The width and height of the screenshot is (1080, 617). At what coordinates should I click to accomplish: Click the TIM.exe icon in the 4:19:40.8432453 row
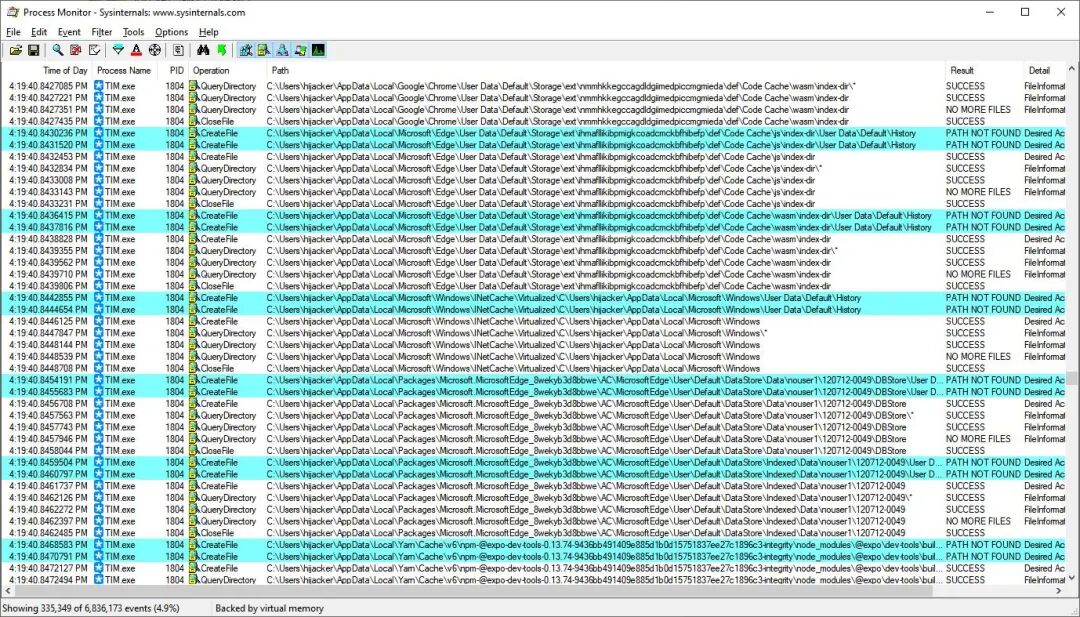click(x=98, y=156)
